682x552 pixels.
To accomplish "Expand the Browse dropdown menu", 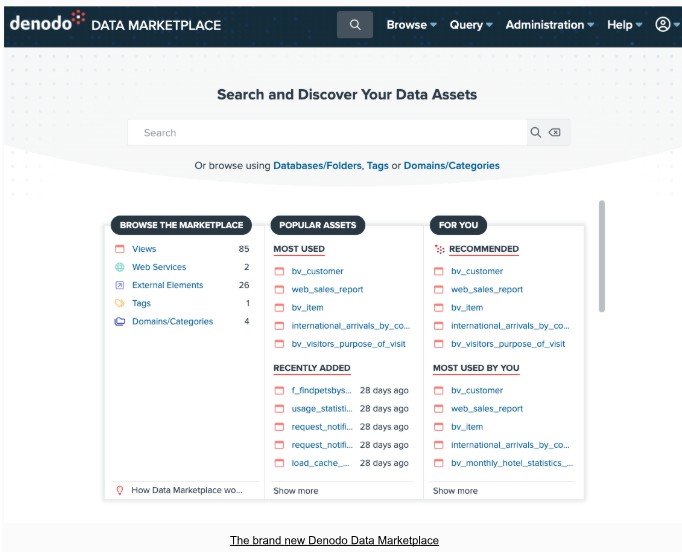I will pos(411,25).
